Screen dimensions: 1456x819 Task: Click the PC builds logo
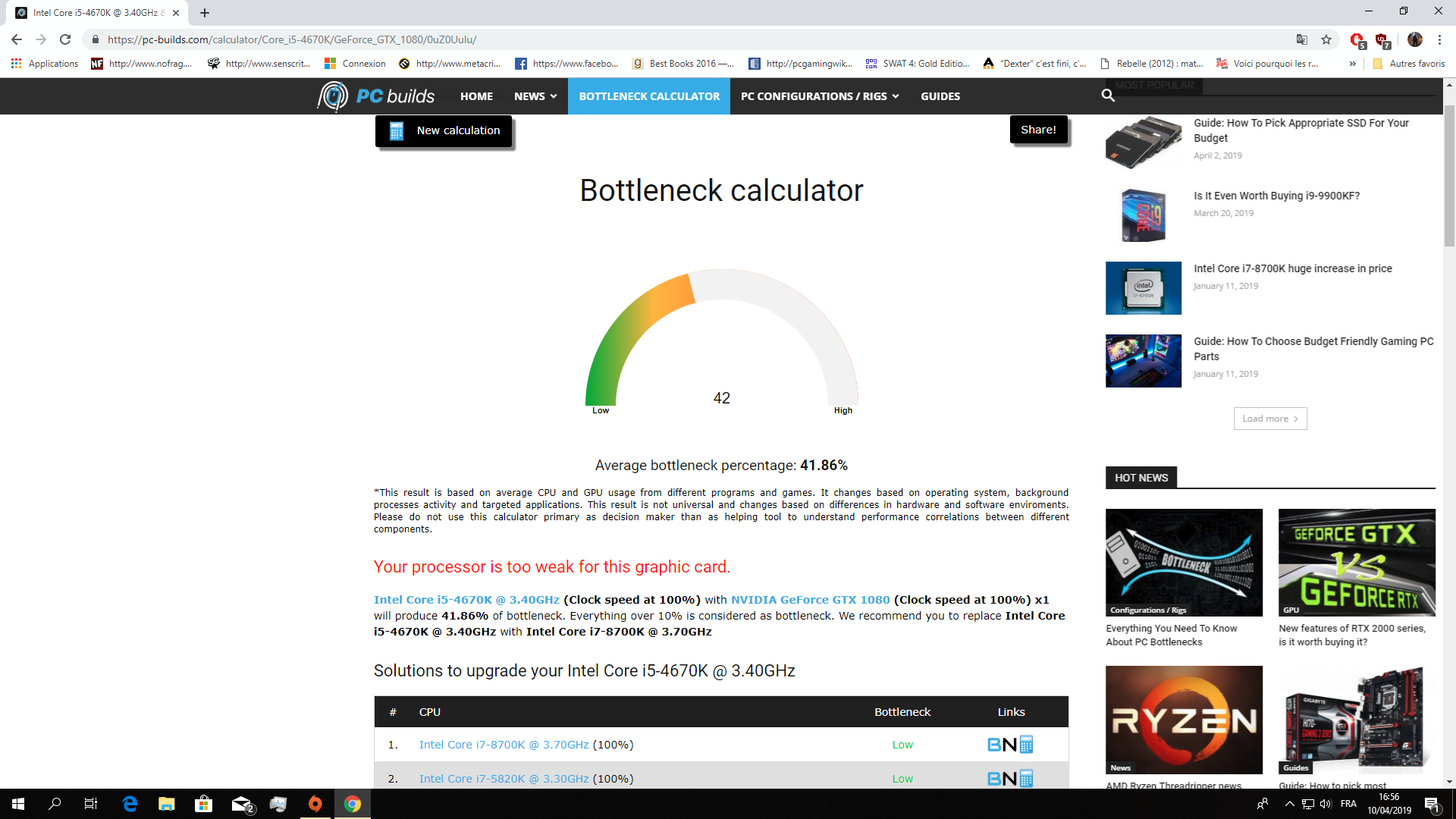[376, 96]
